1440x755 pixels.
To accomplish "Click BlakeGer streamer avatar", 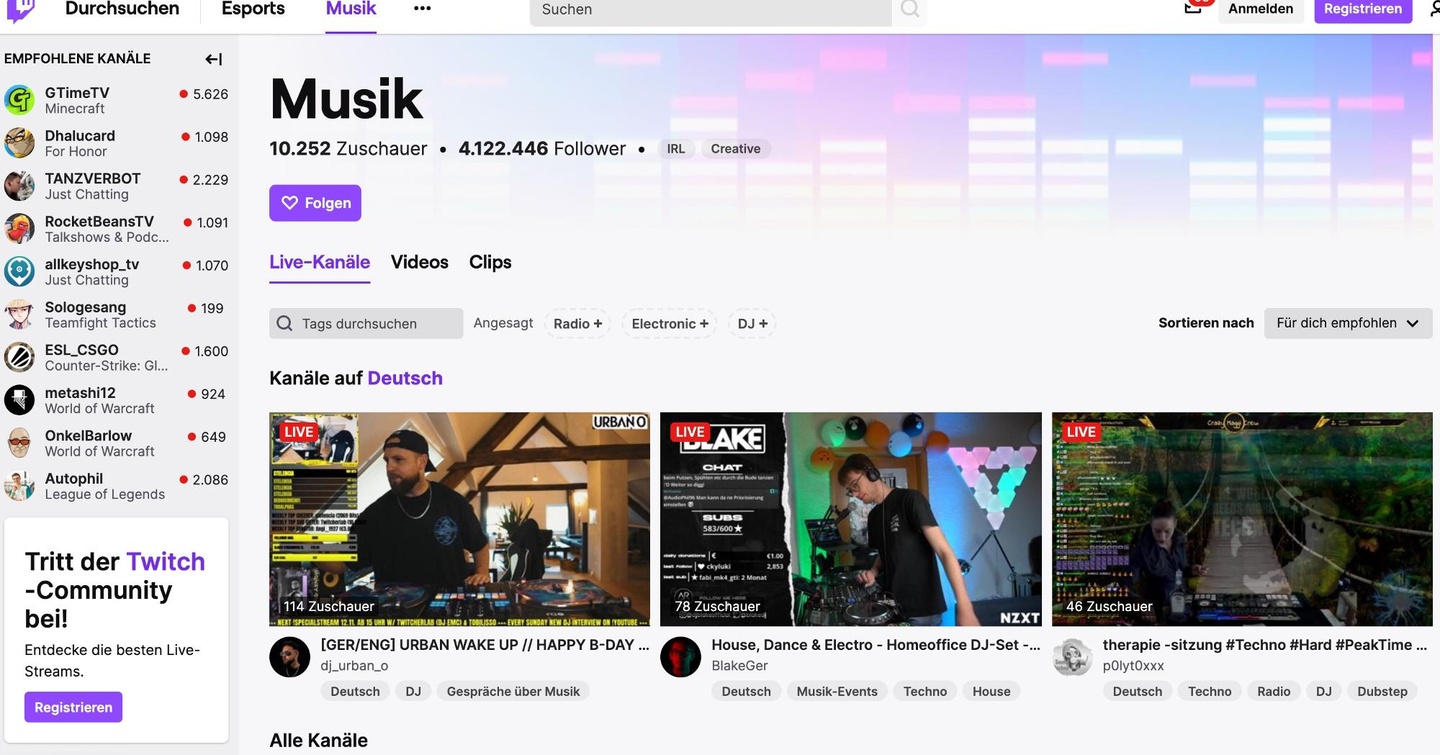I will [x=681, y=656].
